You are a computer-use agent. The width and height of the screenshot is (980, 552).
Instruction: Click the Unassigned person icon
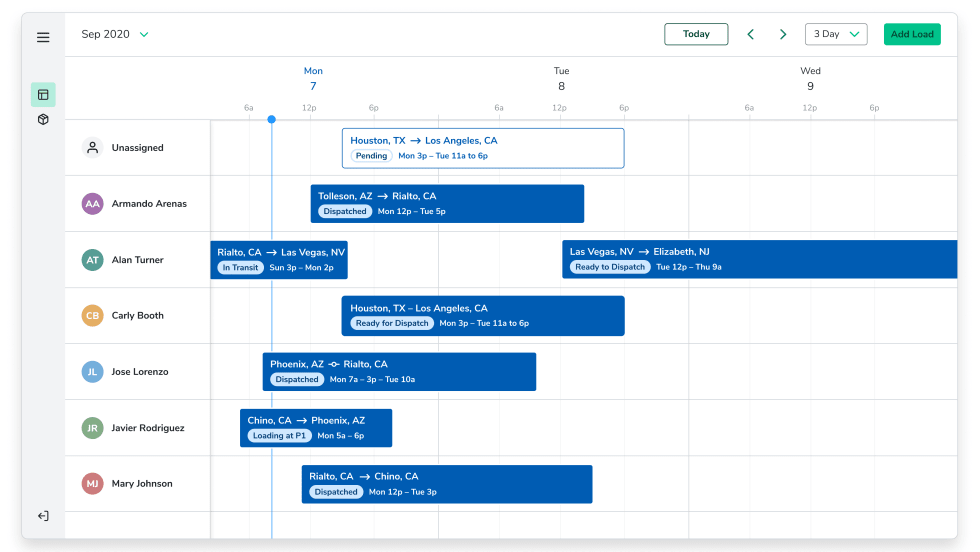click(92, 148)
